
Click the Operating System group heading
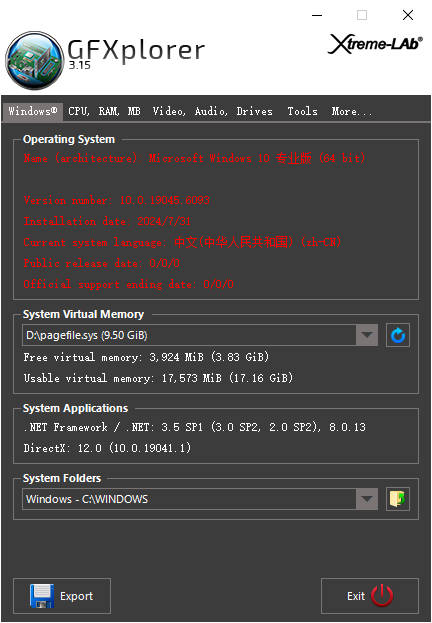pos(69,139)
